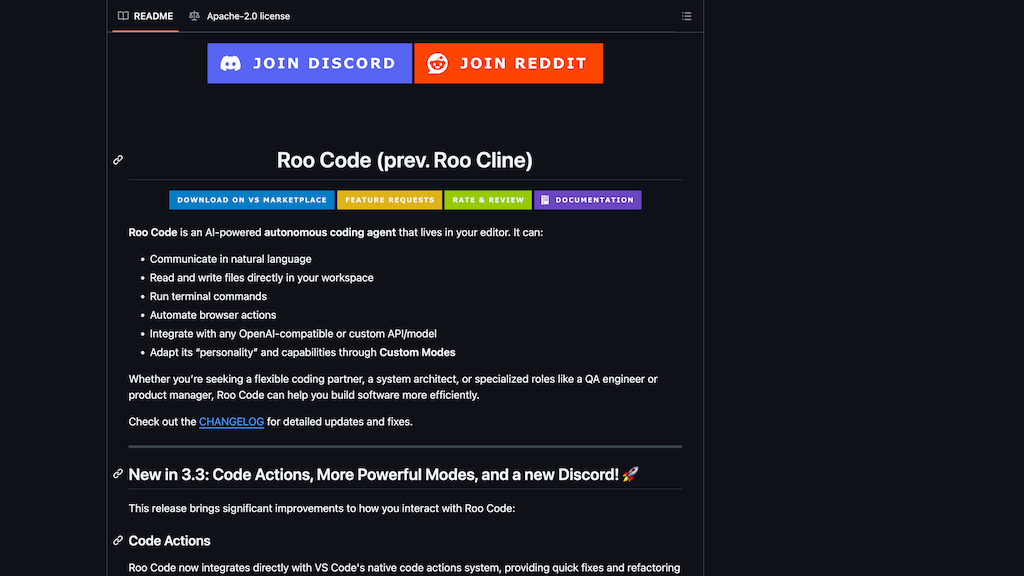Open the Download on VS Marketplace badge
This screenshot has width=1024, height=576.
tap(251, 200)
